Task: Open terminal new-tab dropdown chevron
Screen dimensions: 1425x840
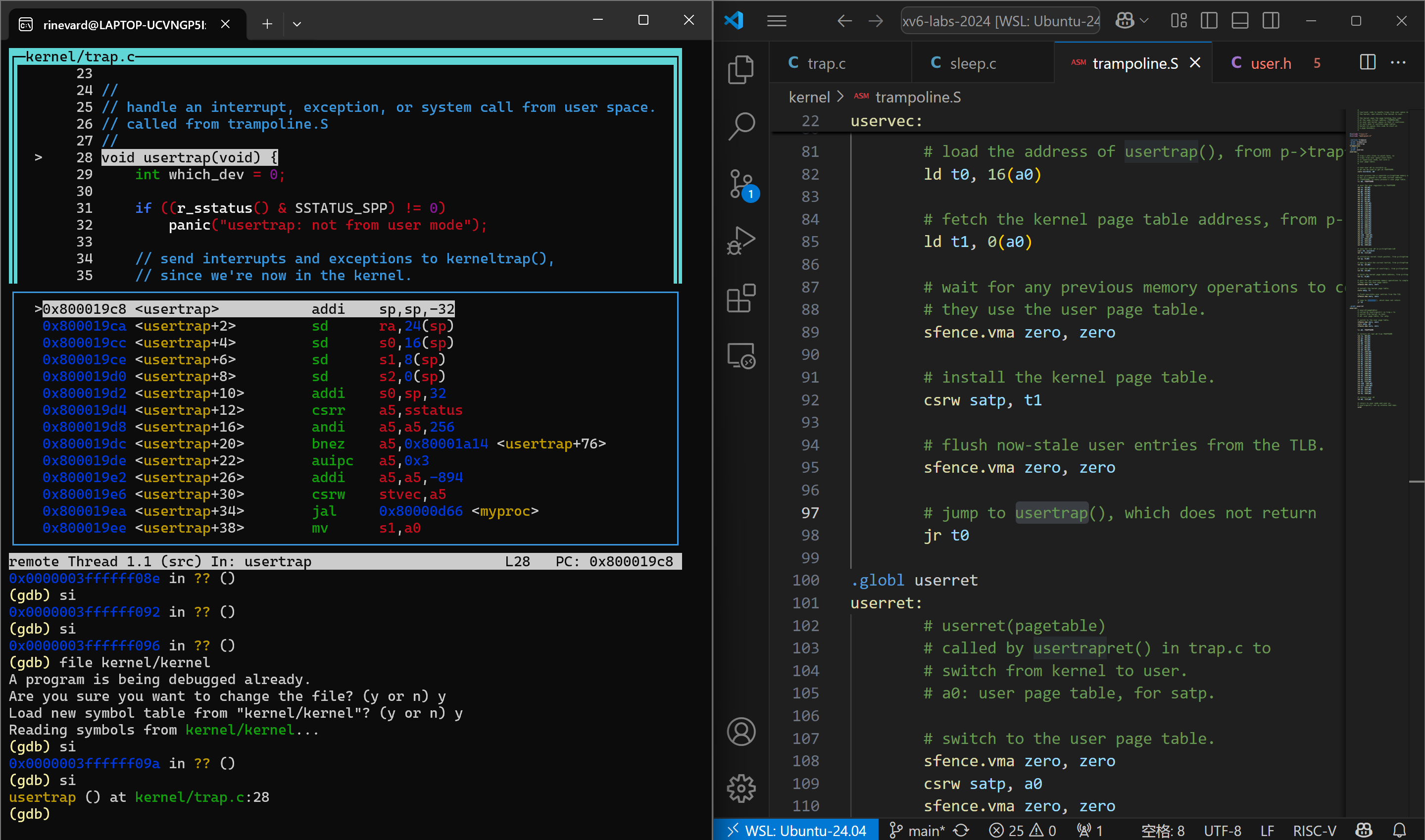Action: tap(296, 24)
